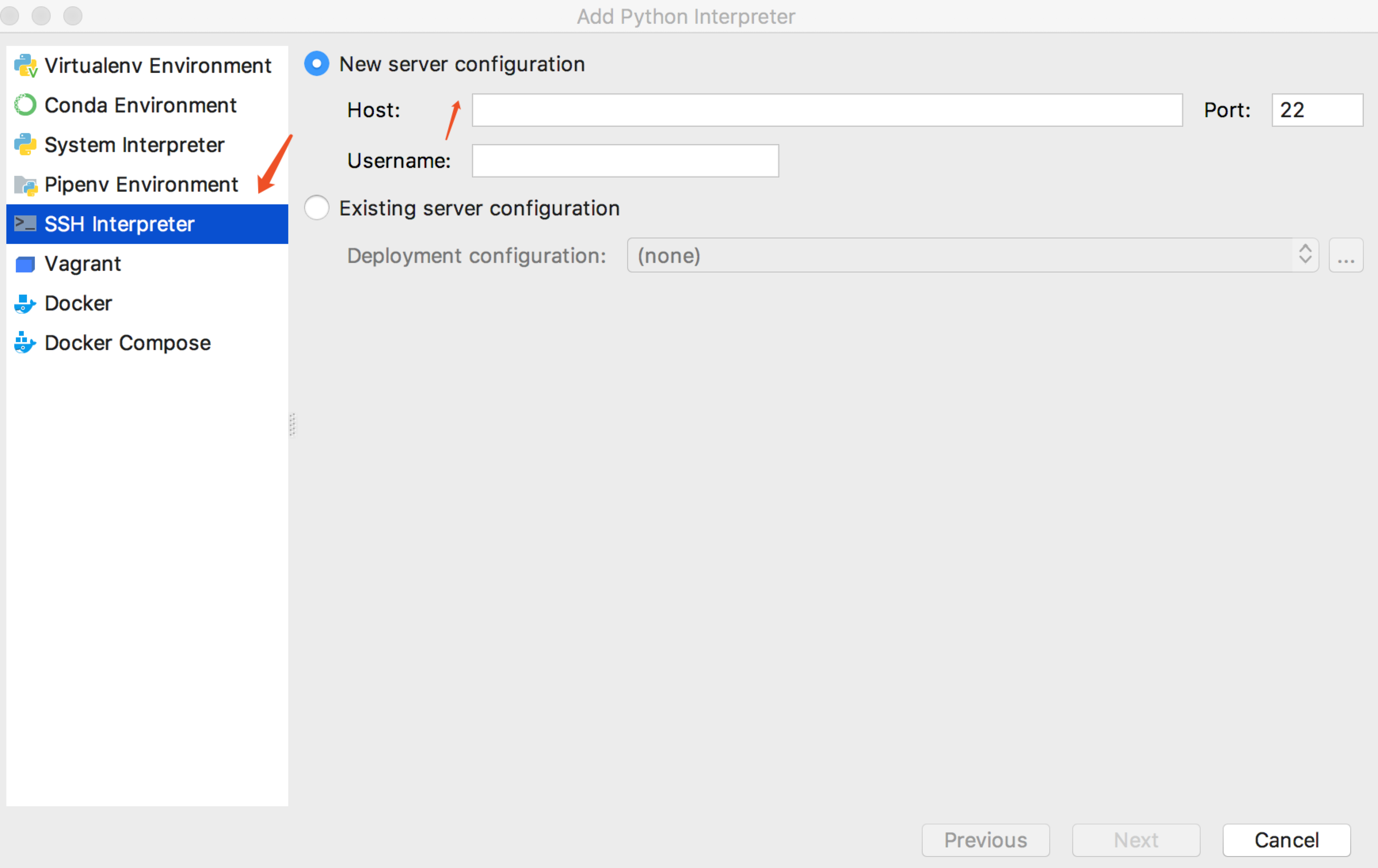Click the Docker Compose icon
The image size is (1378, 868).
click(x=25, y=343)
